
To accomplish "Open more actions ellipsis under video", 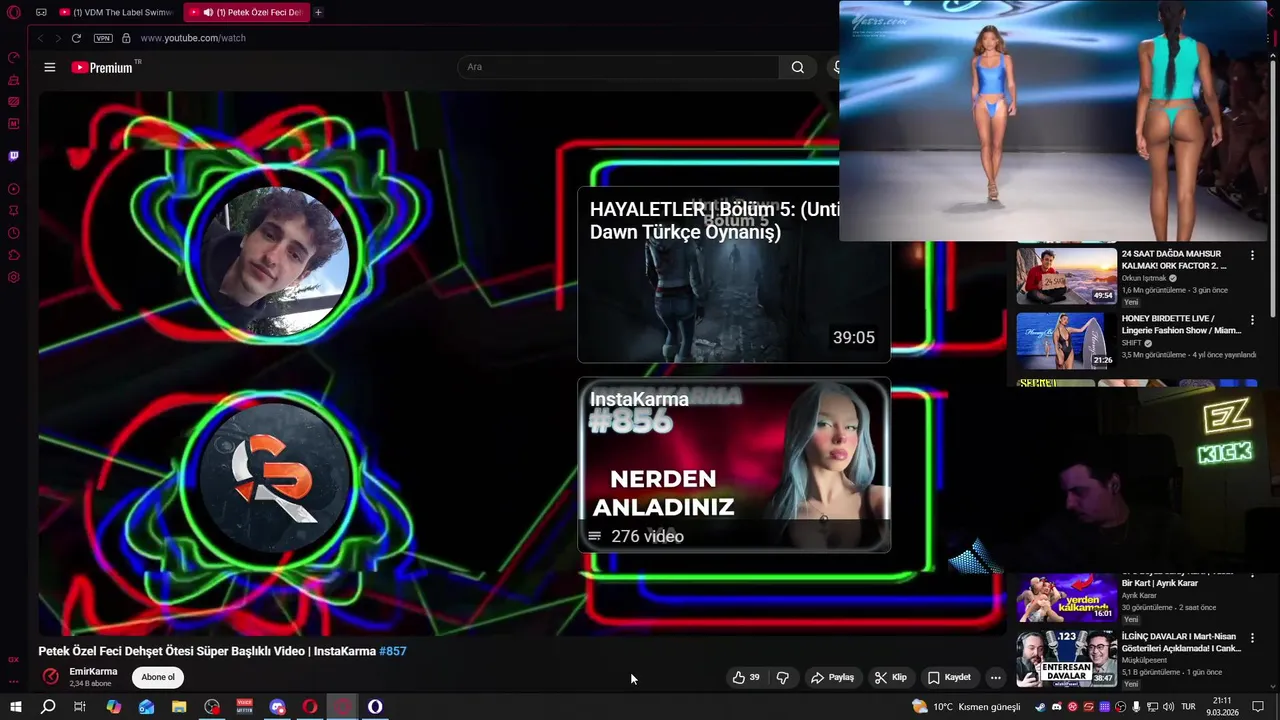I will point(995,677).
